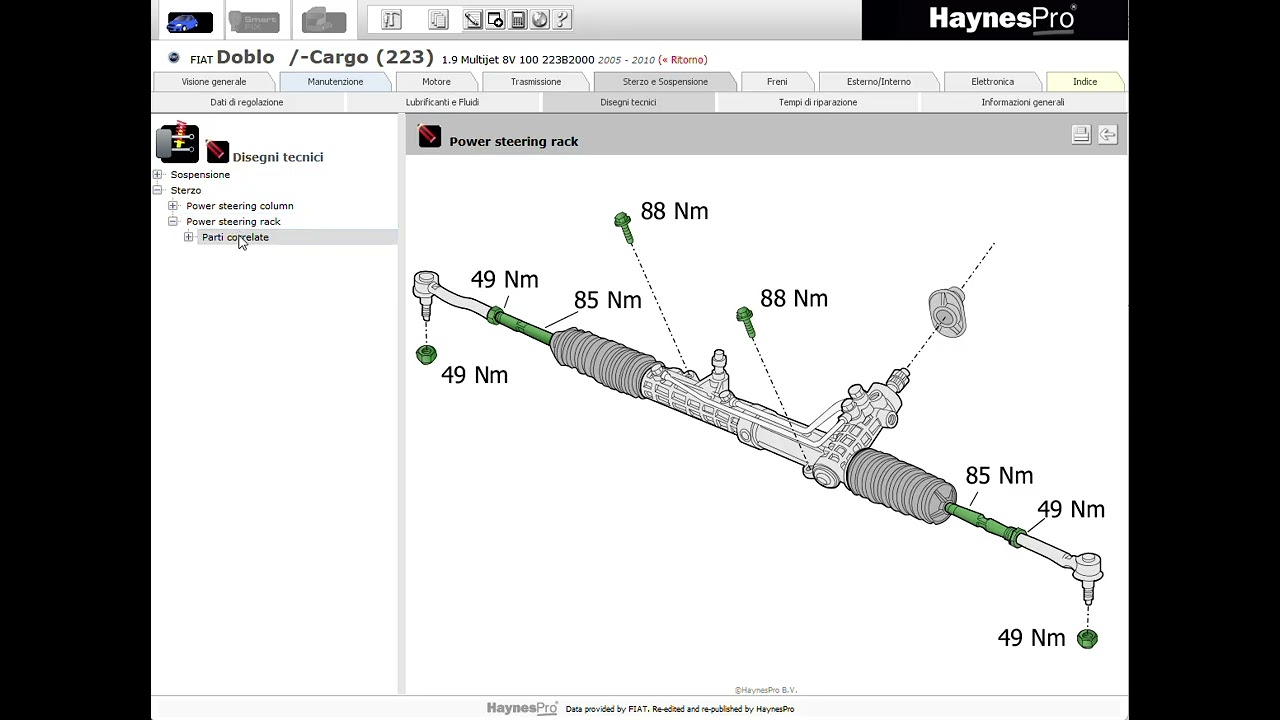Screen dimensions: 1280x720
Task: Click the lower-right 85 Nm torque label
Action: (999, 476)
